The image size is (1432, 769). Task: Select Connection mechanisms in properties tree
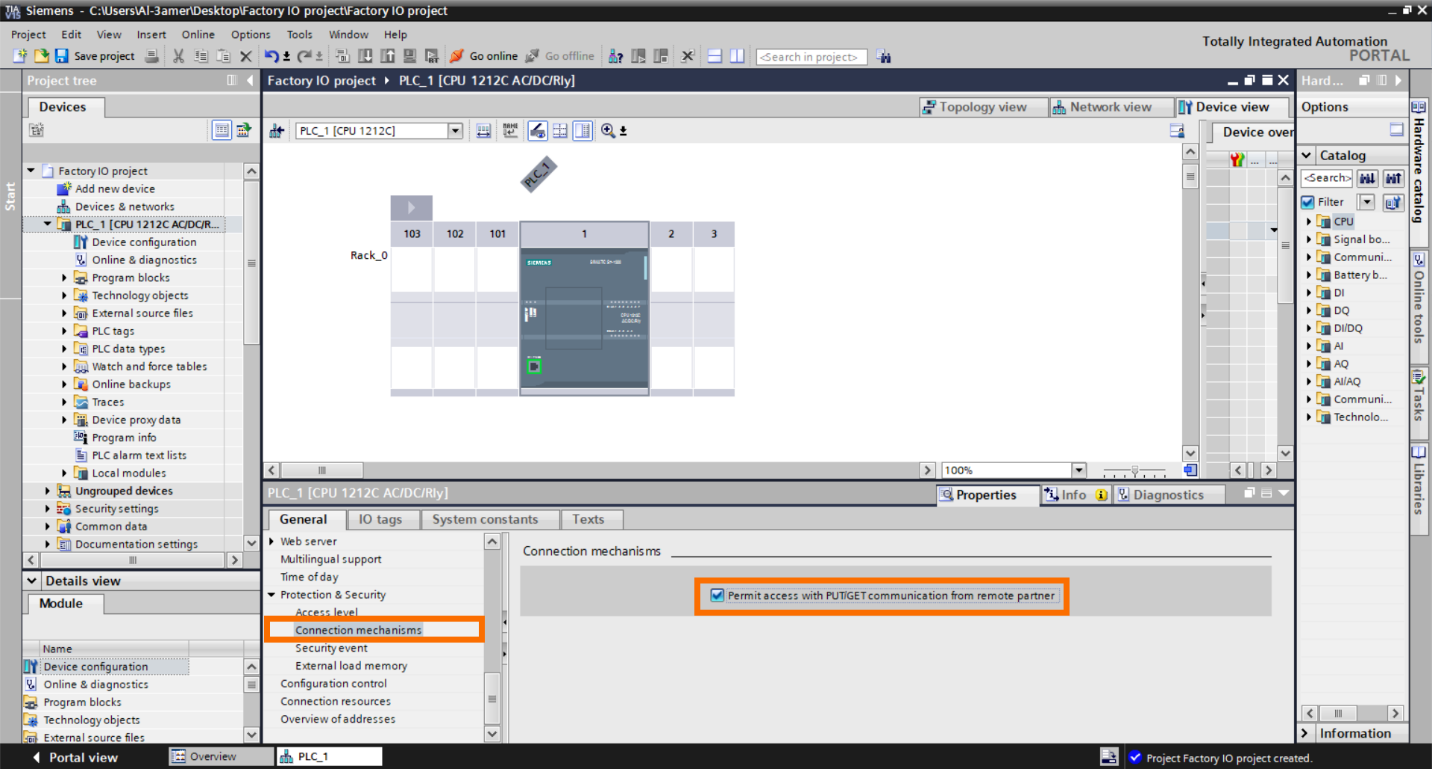click(358, 630)
